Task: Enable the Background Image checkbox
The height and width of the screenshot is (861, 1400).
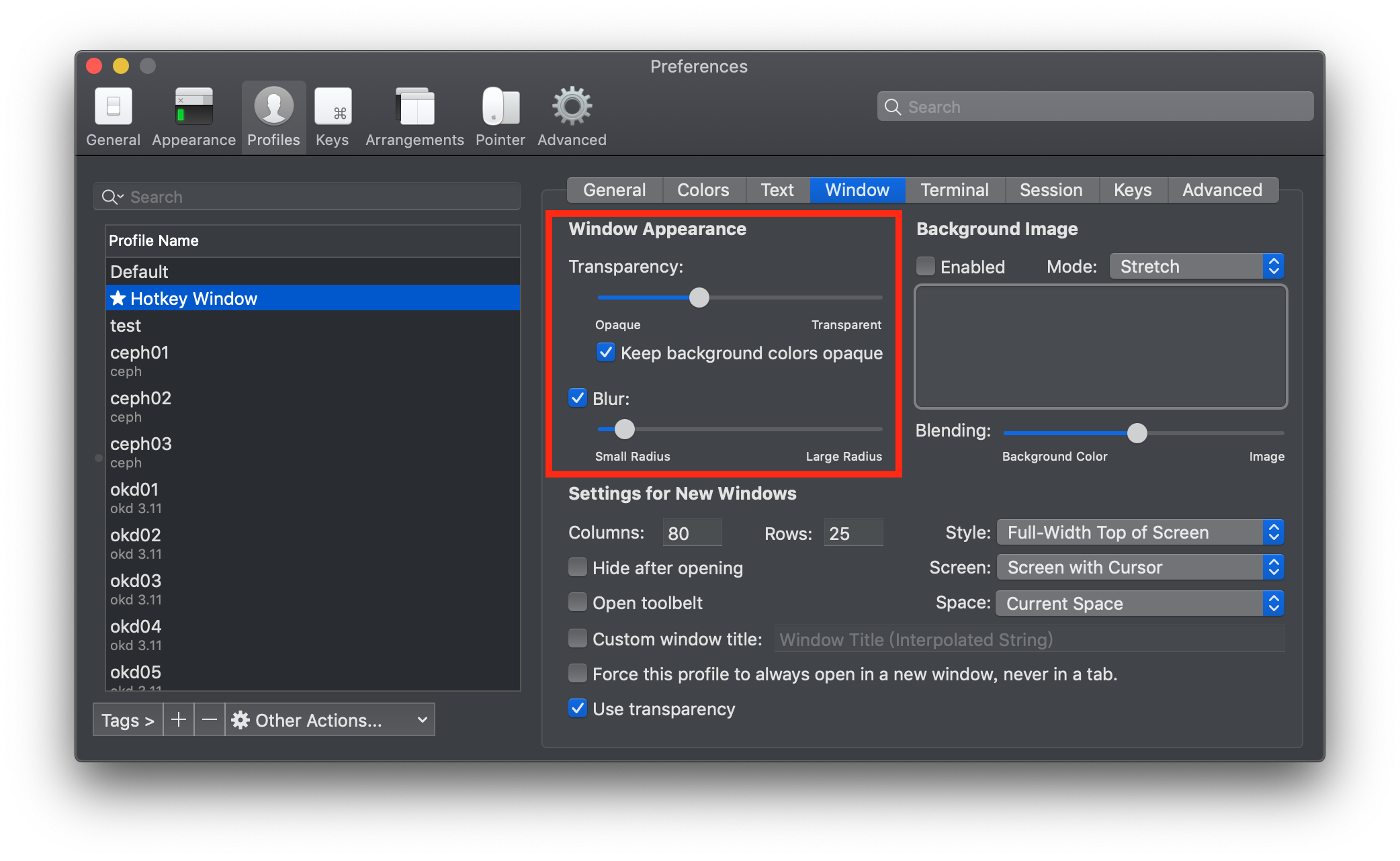Action: (x=925, y=266)
